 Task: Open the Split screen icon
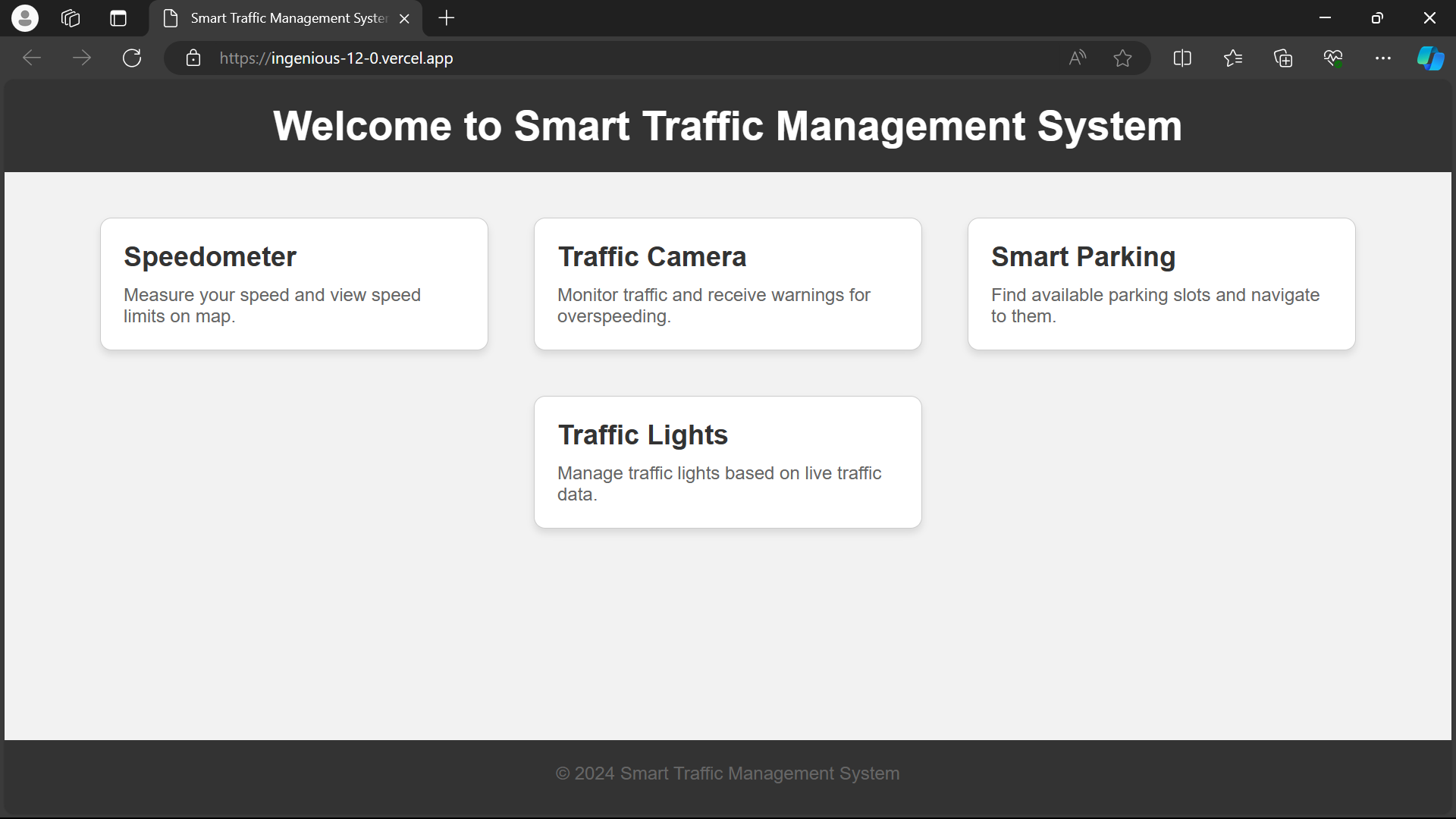click(1182, 58)
